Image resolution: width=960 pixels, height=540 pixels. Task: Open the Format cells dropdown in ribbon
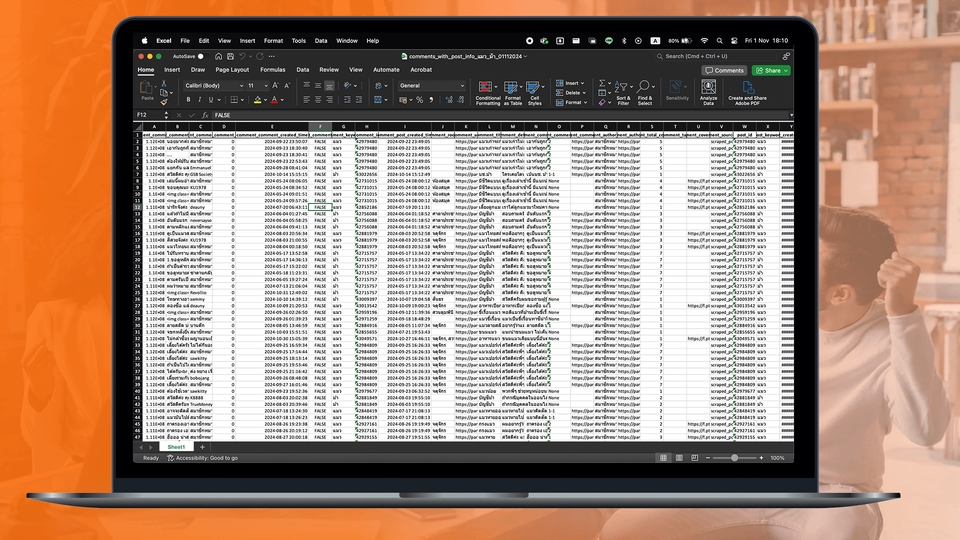point(571,102)
